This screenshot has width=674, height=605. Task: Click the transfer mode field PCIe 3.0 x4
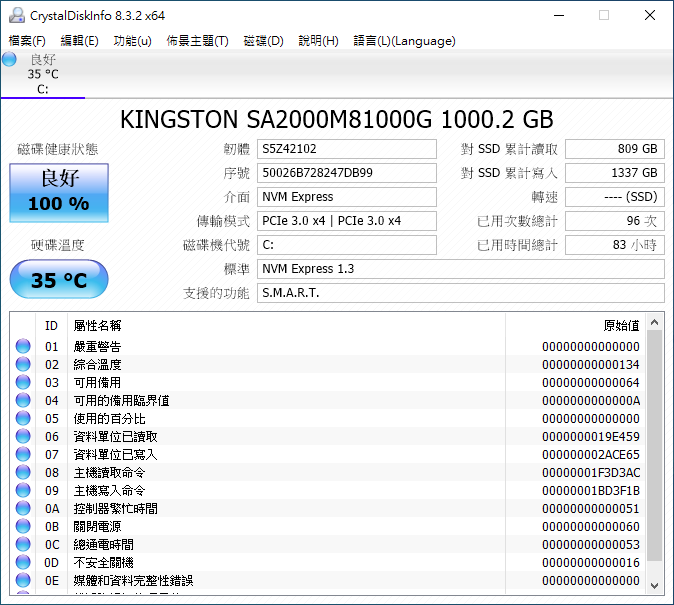pyautogui.click(x=347, y=221)
